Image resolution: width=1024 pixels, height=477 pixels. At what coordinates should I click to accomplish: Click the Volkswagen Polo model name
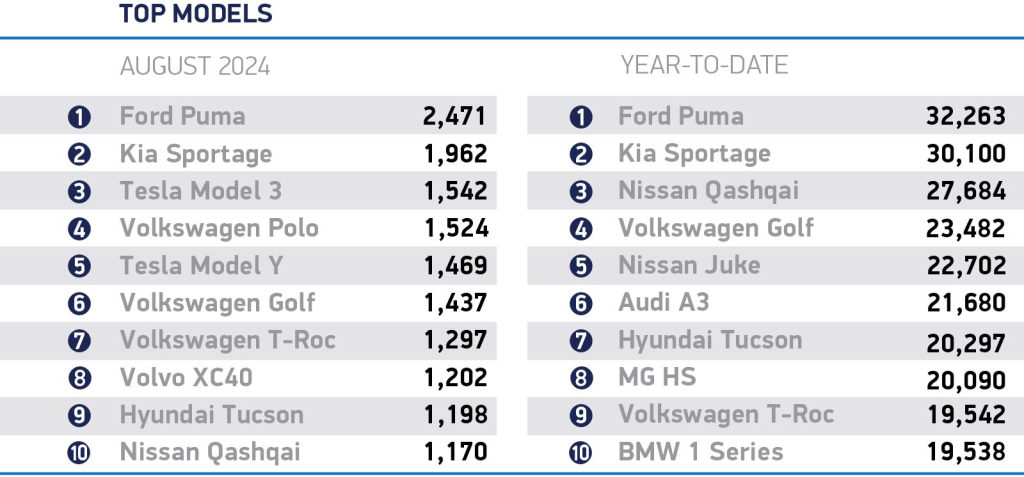219,228
